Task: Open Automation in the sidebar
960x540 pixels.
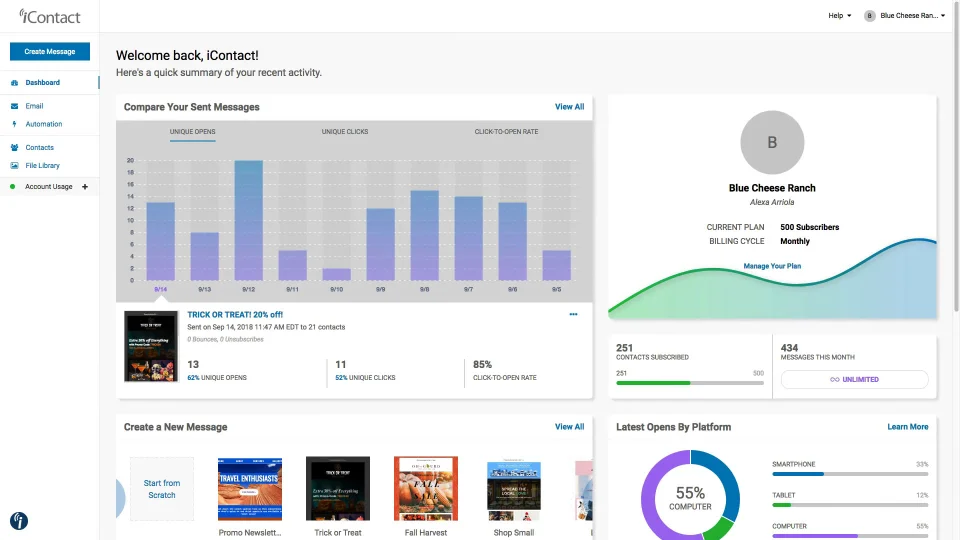Action: point(43,124)
